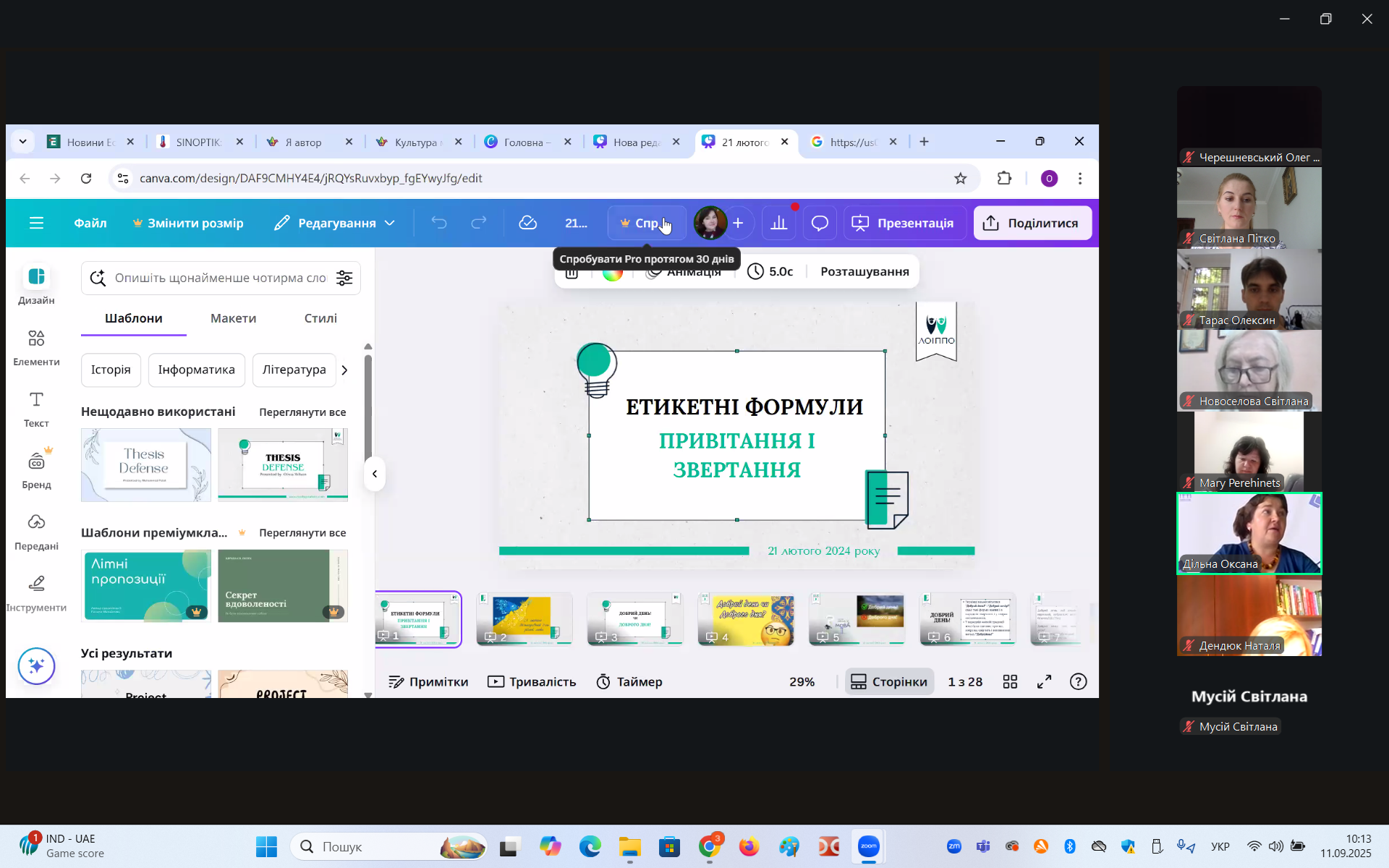Open the Файл menu
The width and height of the screenshot is (1389, 868).
tap(90, 223)
